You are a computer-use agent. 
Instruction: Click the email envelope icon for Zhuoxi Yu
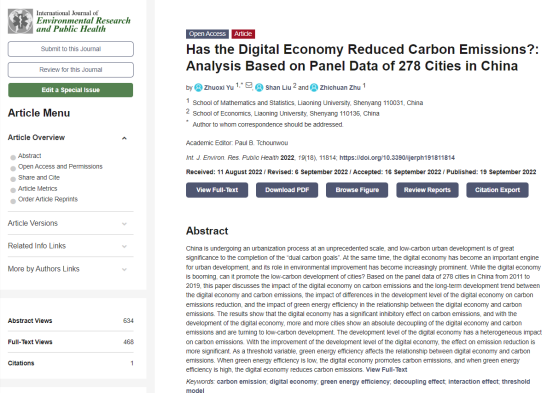point(249,85)
